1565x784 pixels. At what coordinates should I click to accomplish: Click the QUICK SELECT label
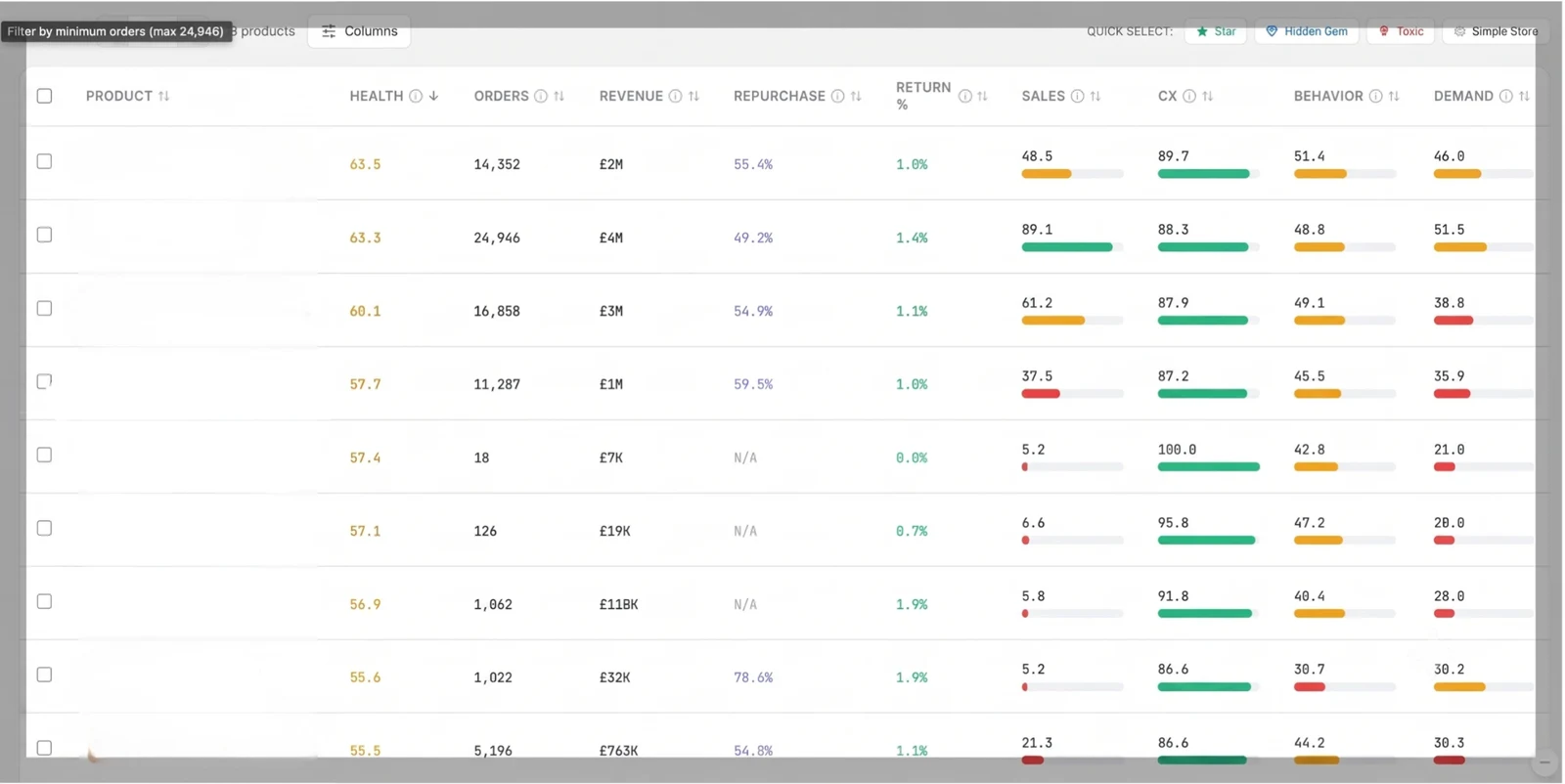click(1130, 31)
